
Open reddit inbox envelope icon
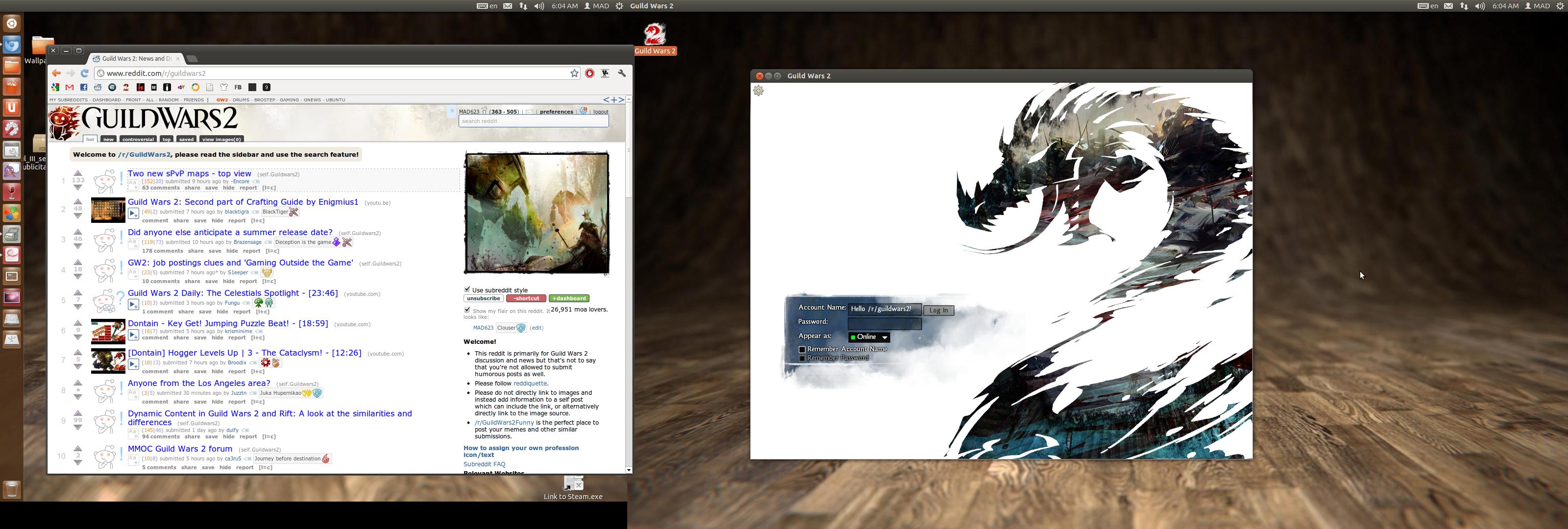tap(530, 111)
